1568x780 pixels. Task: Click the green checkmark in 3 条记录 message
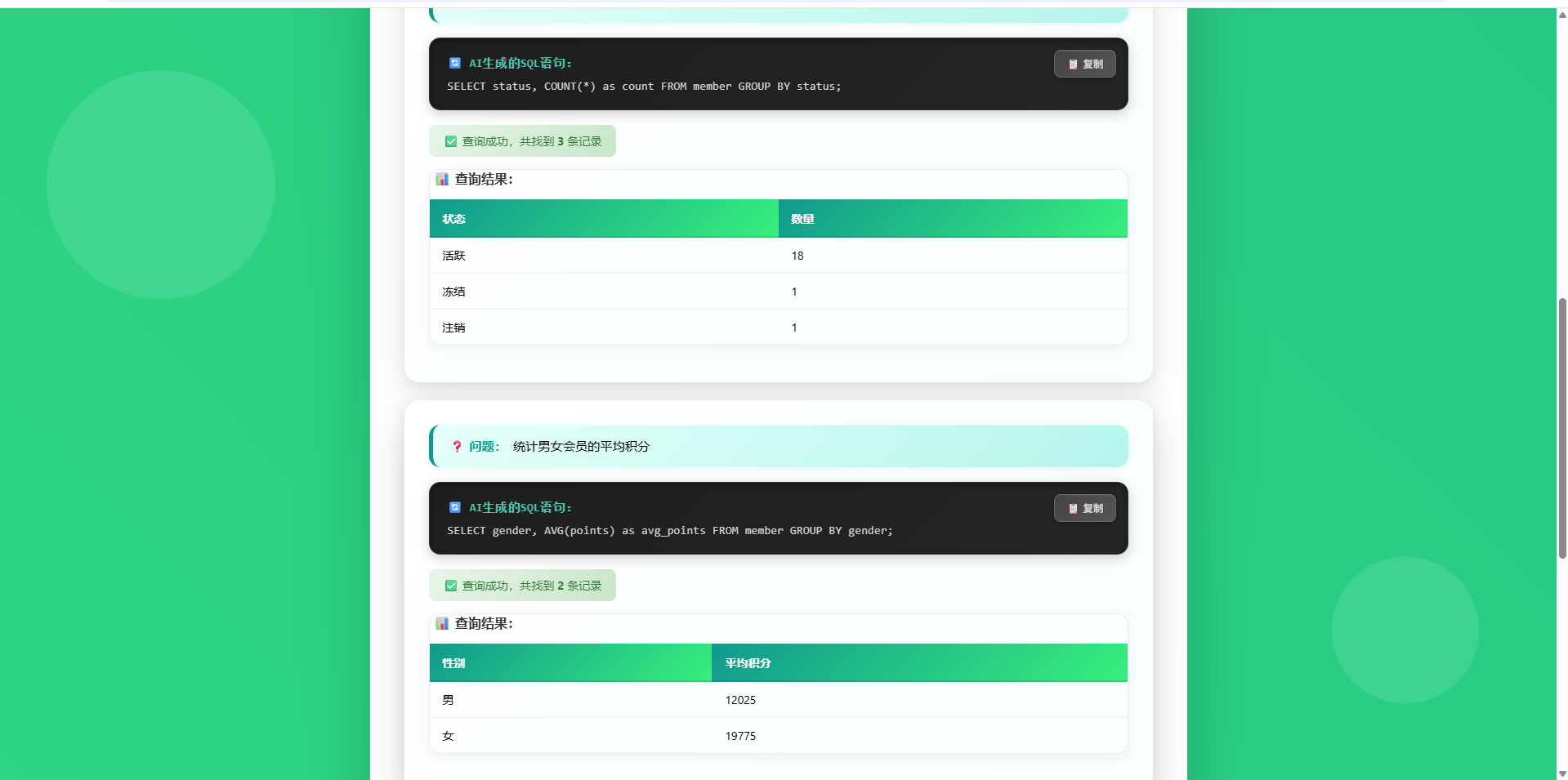tap(451, 141)
